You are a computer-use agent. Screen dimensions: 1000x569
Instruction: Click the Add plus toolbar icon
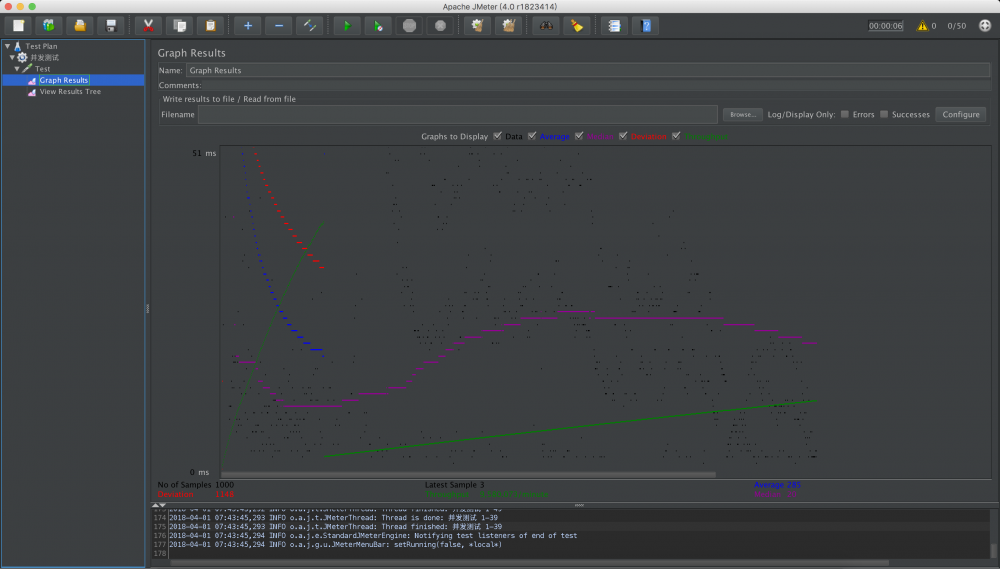coord(248,25)
